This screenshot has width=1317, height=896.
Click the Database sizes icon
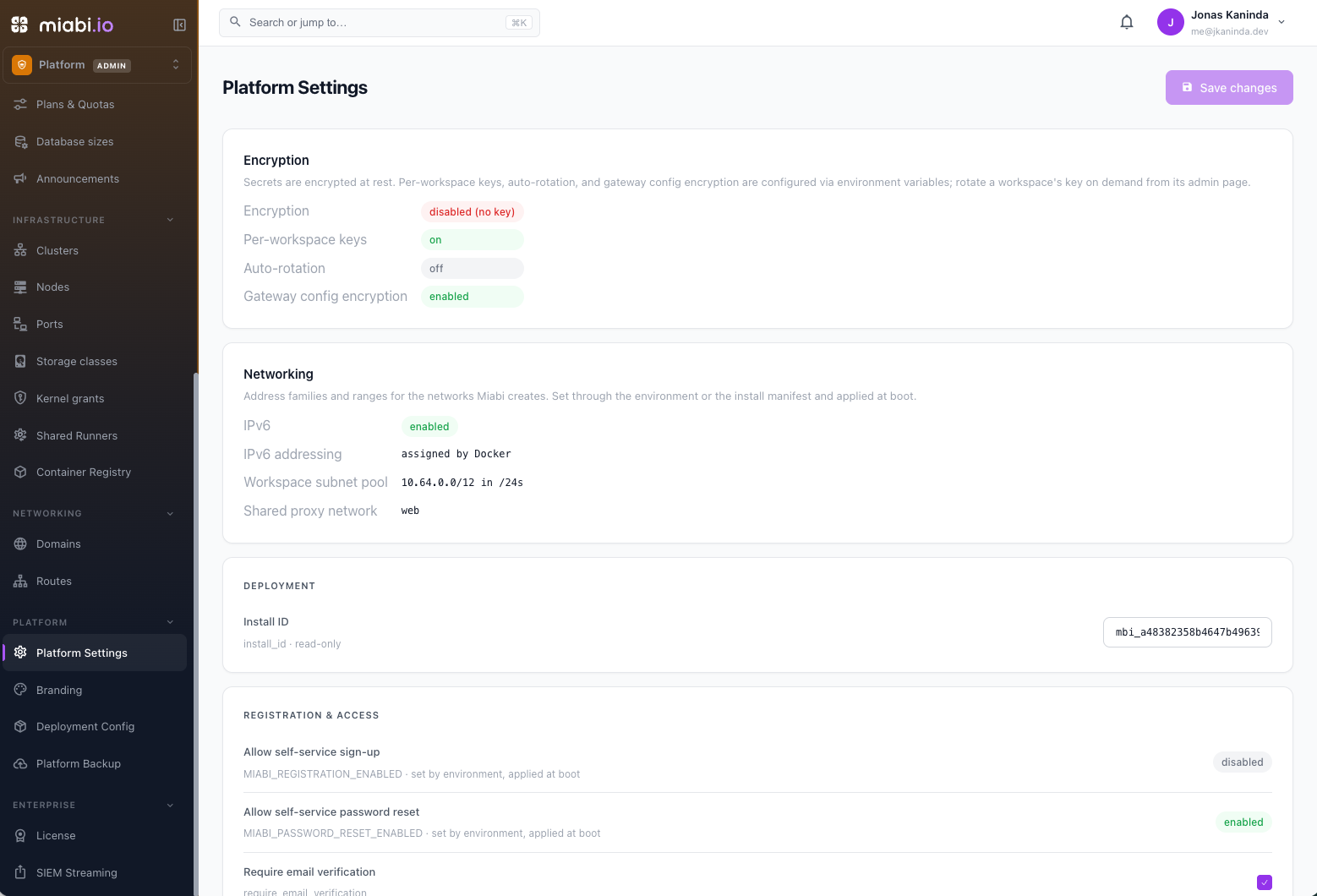pyautogui.click(x=20, y=142)
